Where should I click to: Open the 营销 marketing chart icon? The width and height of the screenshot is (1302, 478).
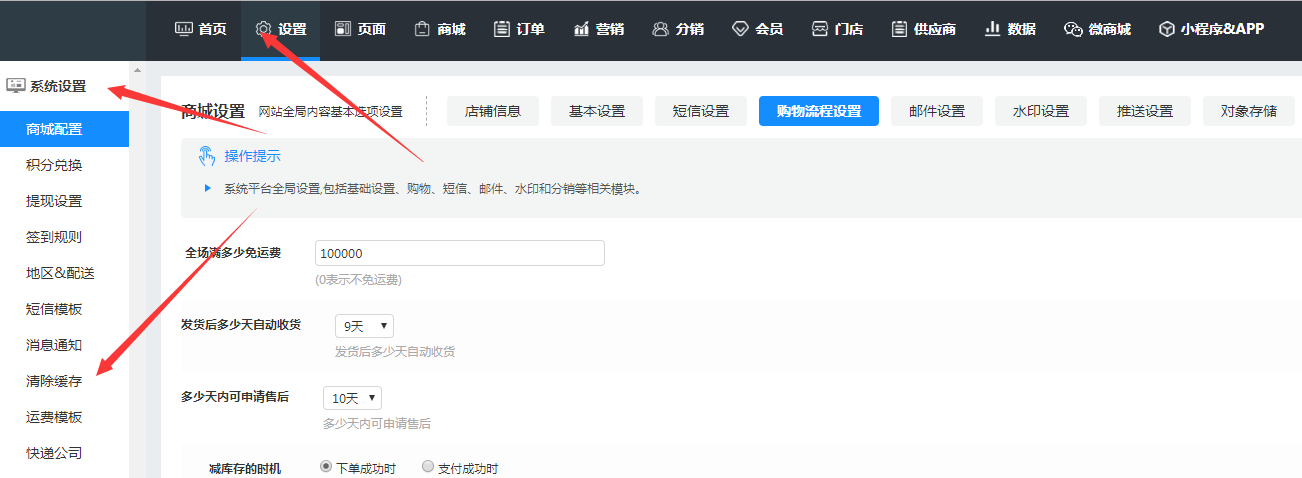tap(581, 29)
